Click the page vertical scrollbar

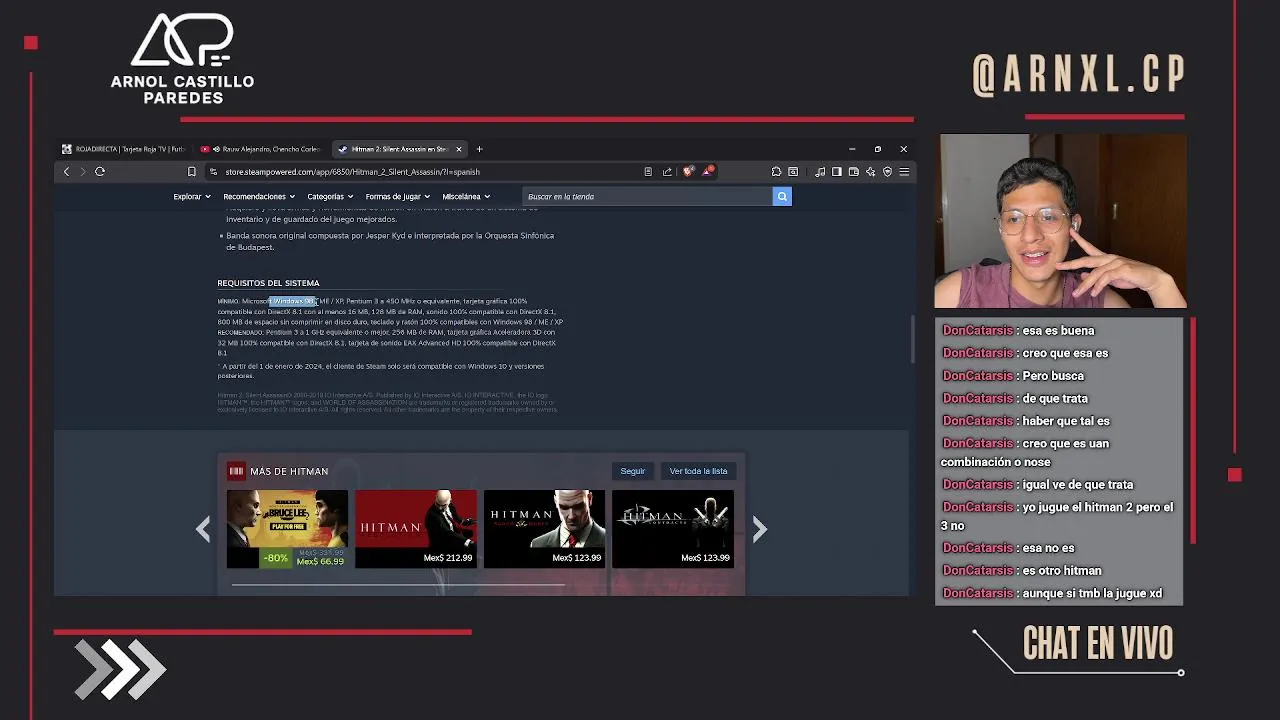[x=911, y=340]
